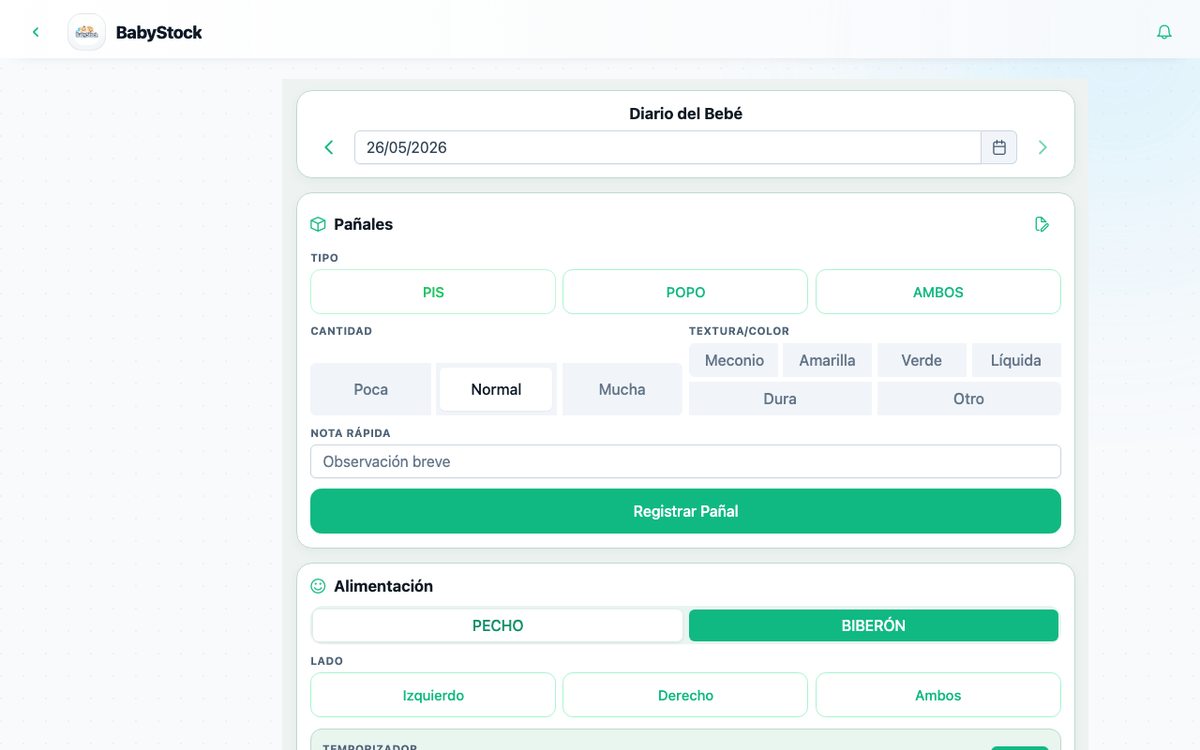The height and width of the screenshot is (750, 1200).
Task: Select Derecho side
Action: pyautogui.click(x=685, y=695)
